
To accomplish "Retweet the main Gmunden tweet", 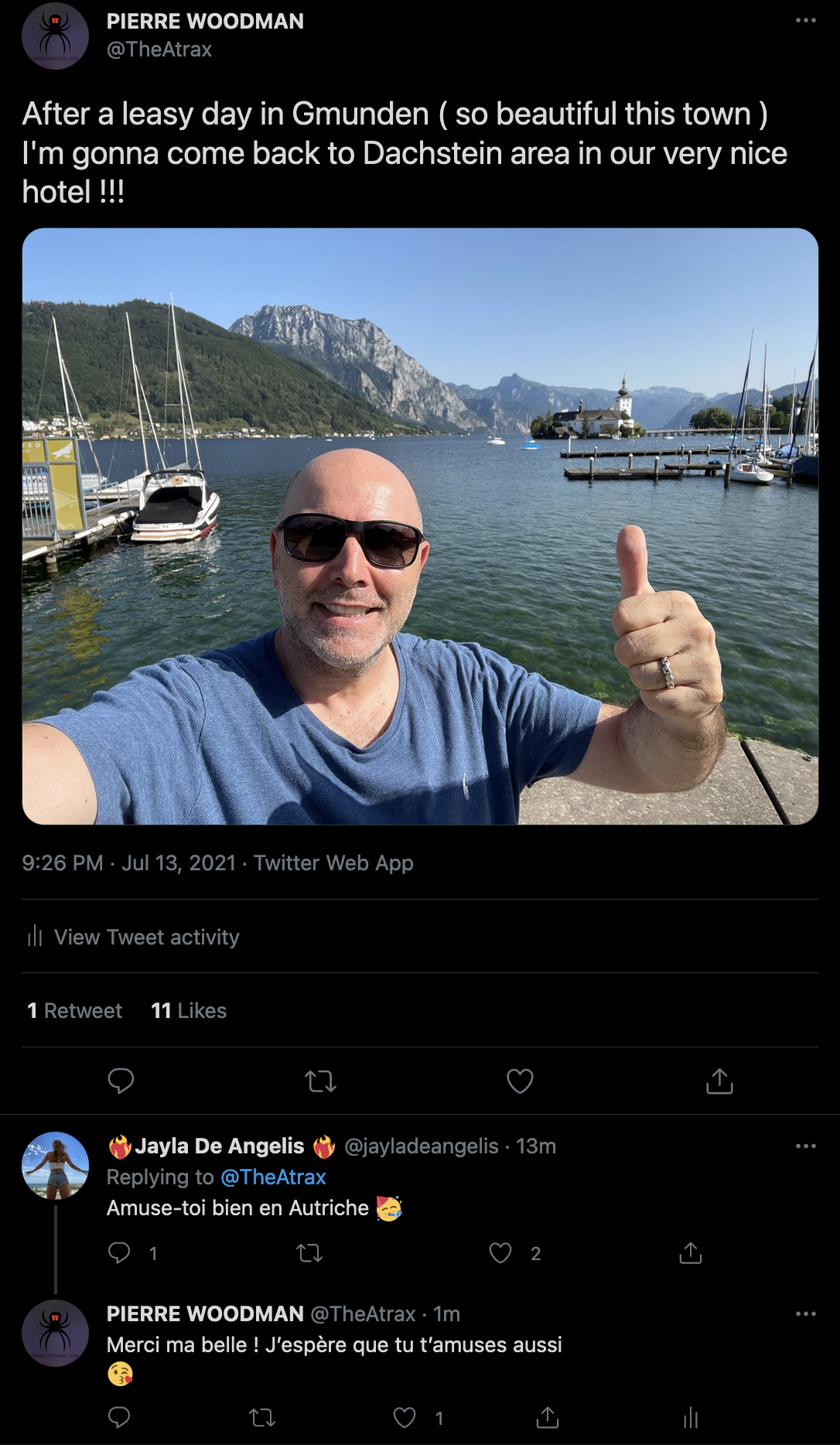I will 320,1081.
